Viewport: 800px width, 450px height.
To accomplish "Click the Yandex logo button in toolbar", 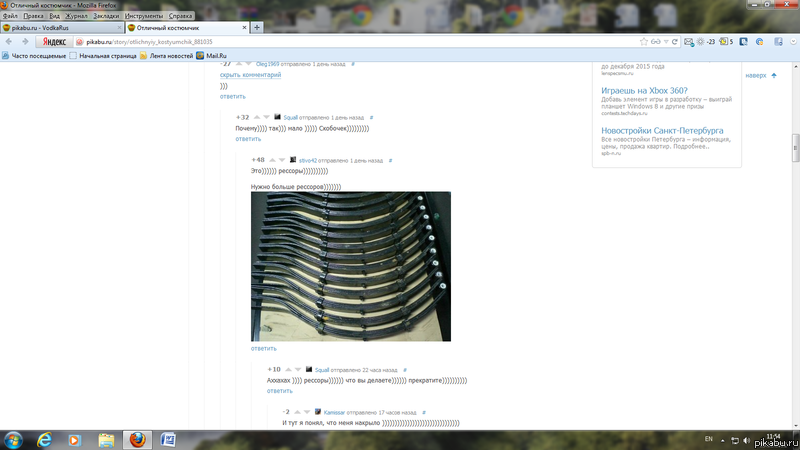I will [x=54, y=42].
